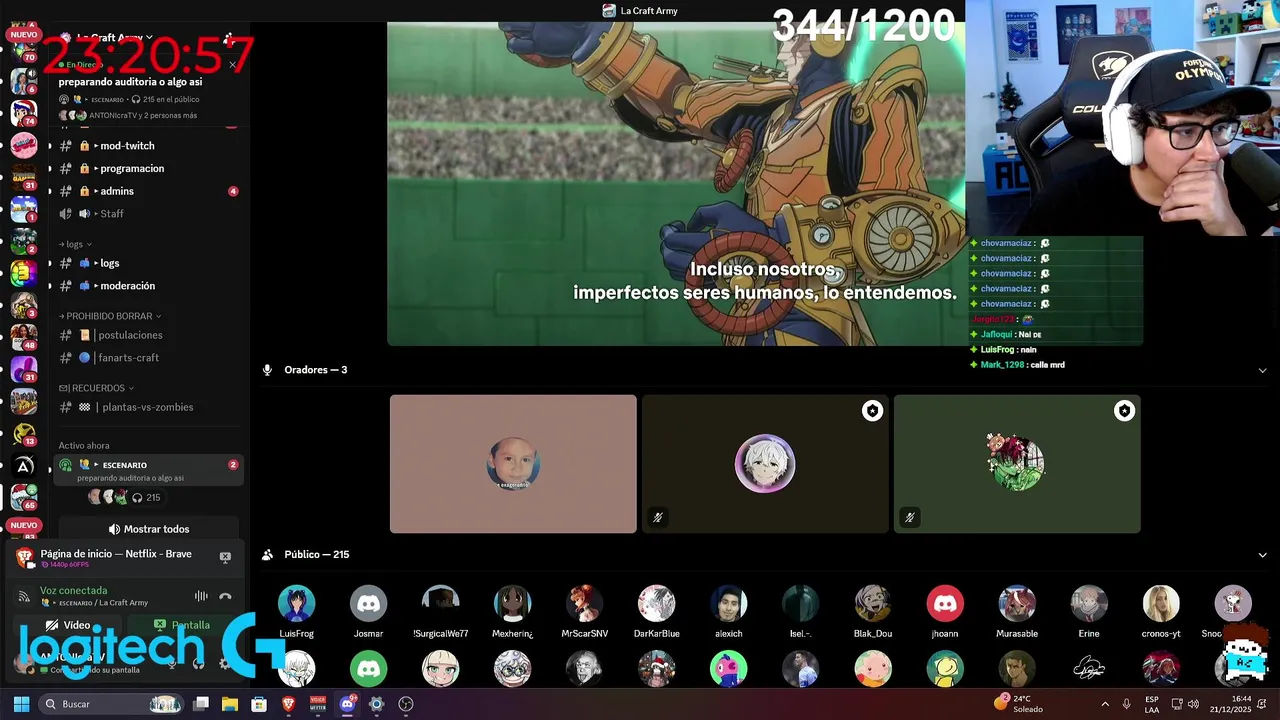Click Blak_Dou audience avatar
This screenshot has height=720, width=1280.
873,603
